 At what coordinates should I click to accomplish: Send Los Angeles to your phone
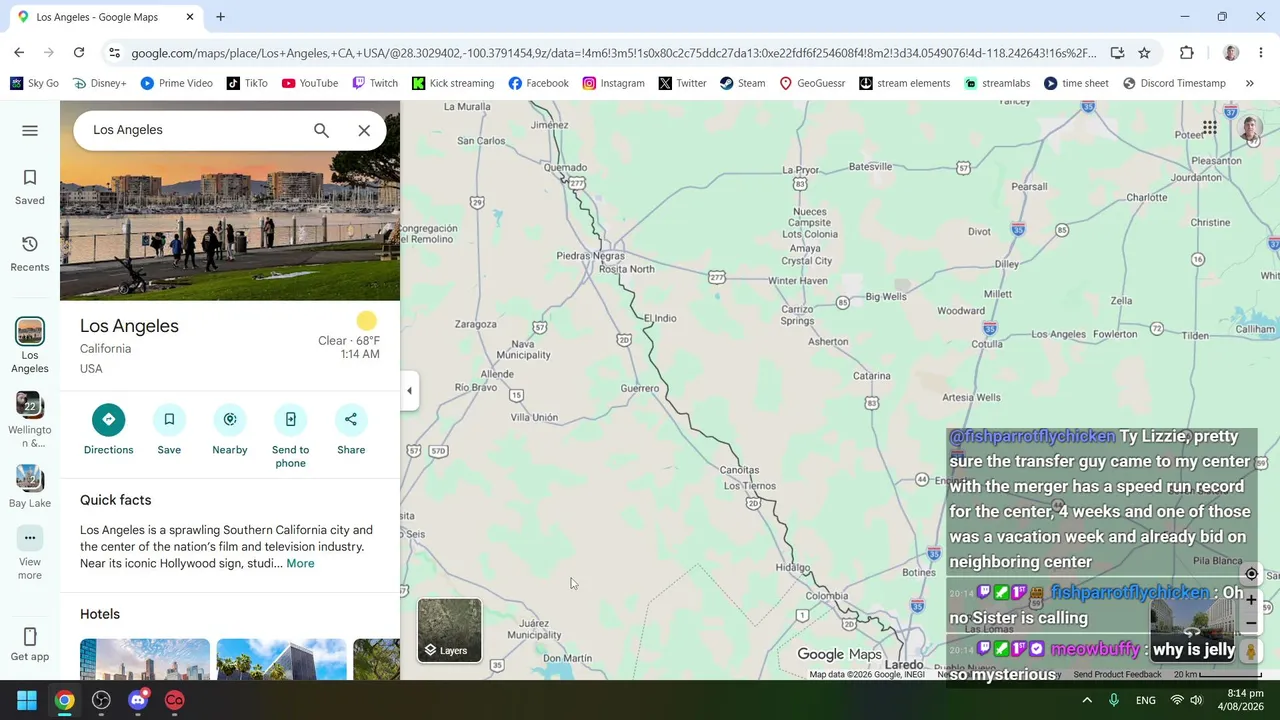[x=290, y=436]
